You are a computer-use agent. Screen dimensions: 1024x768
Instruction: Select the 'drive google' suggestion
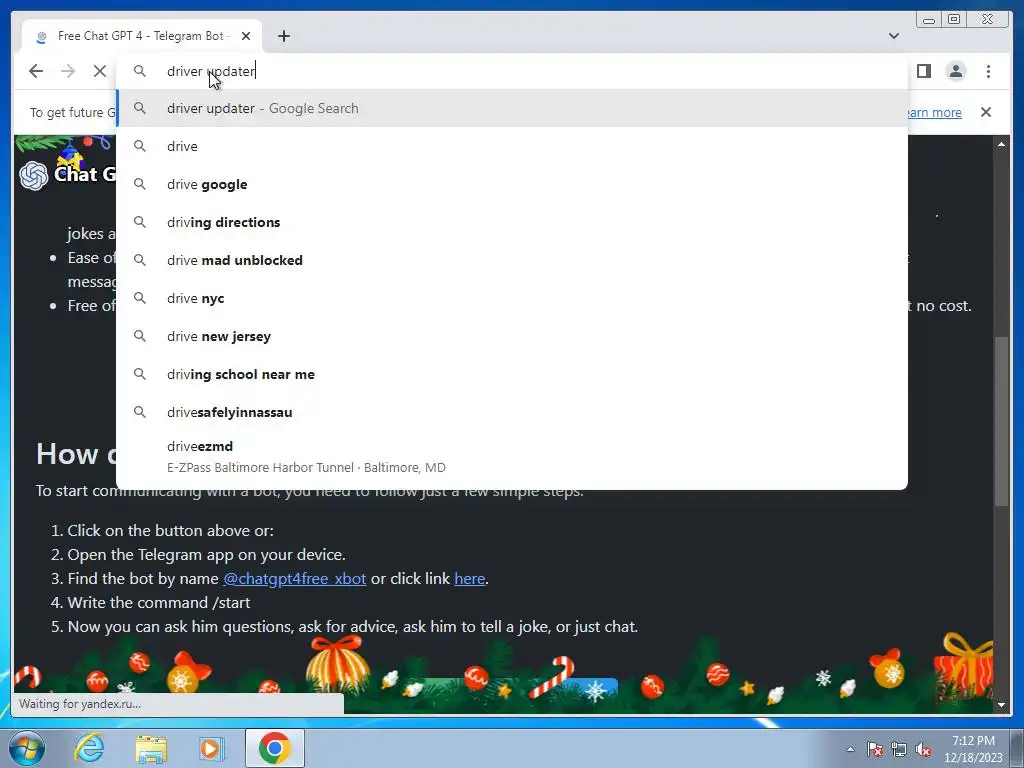512,184
